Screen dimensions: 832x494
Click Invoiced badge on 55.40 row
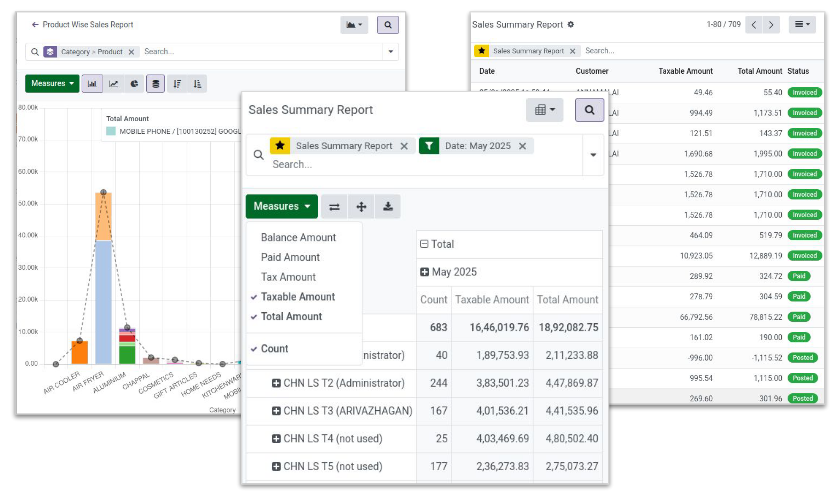click(804, 92)
